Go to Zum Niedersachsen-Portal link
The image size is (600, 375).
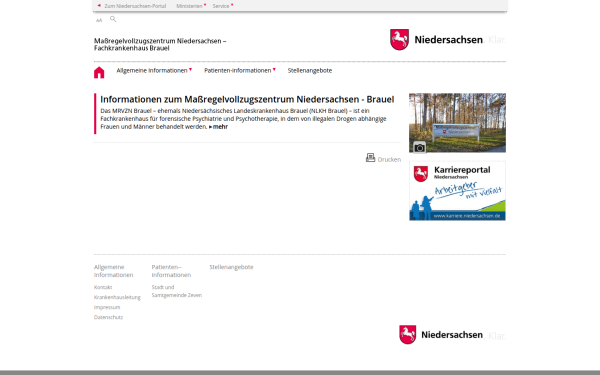point(135,6)
